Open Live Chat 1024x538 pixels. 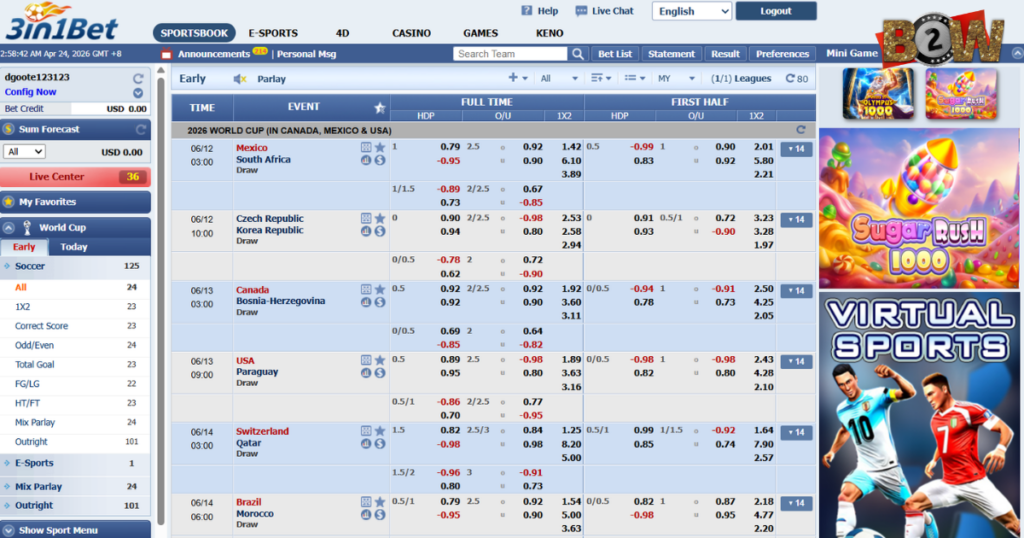[x=604, y=11]
